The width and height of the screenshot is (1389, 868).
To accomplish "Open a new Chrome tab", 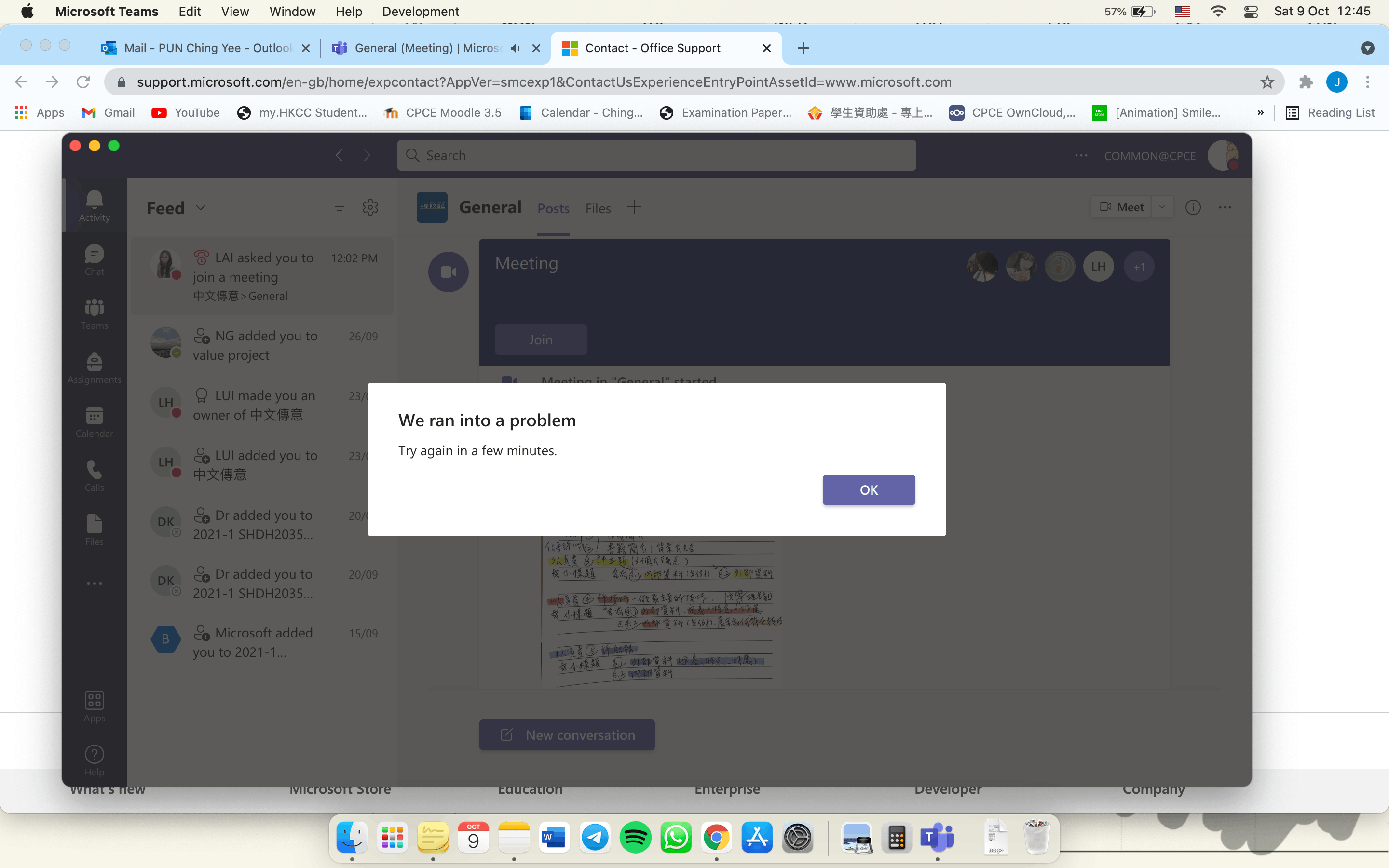I will (x=803, y=48).
